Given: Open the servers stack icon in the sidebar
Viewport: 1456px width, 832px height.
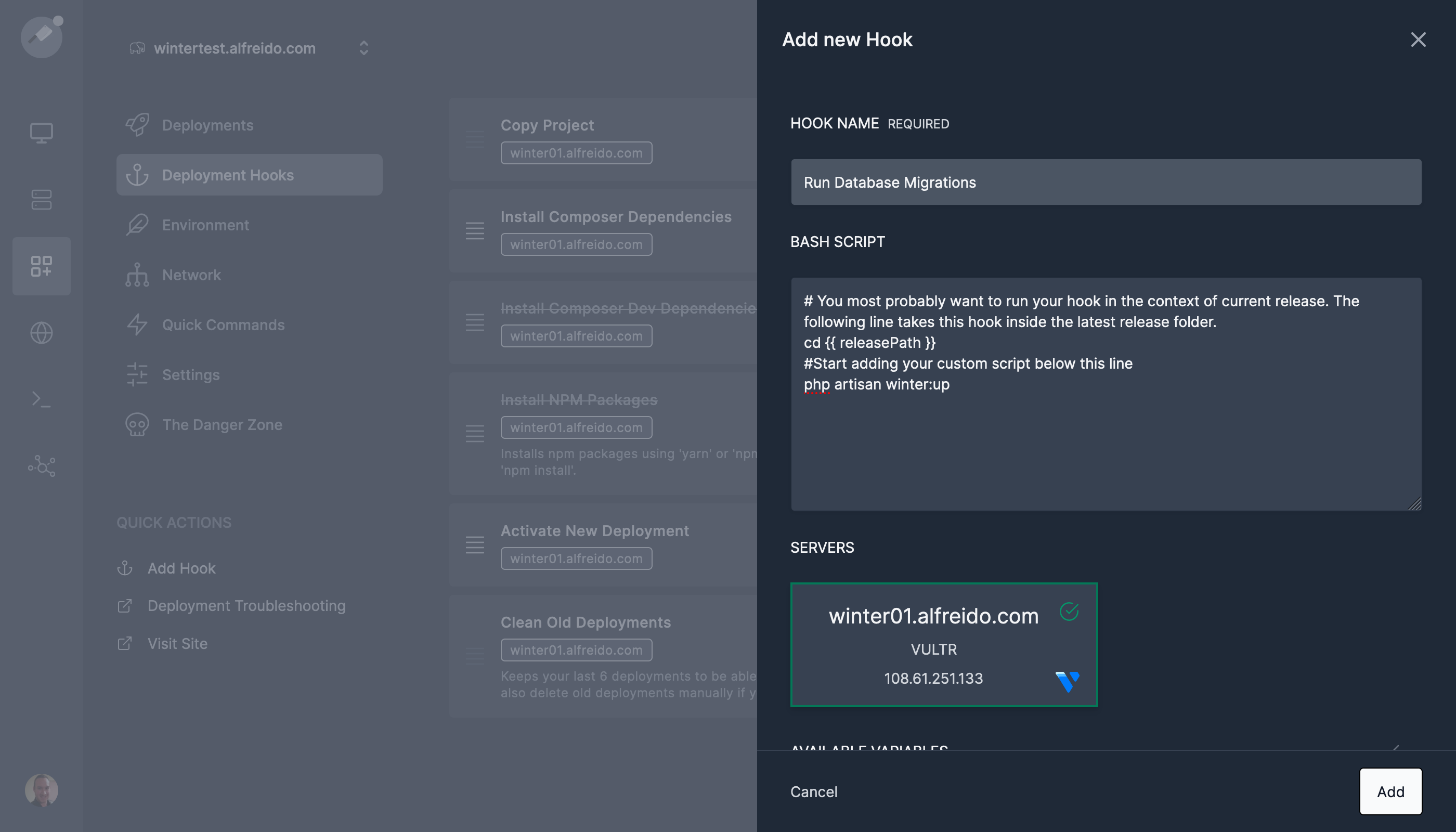Looking at the screenshot, I should (41, 200).
